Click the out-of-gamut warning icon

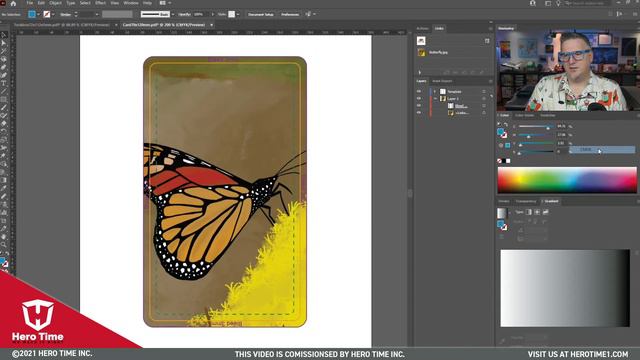tap(501, 145)
